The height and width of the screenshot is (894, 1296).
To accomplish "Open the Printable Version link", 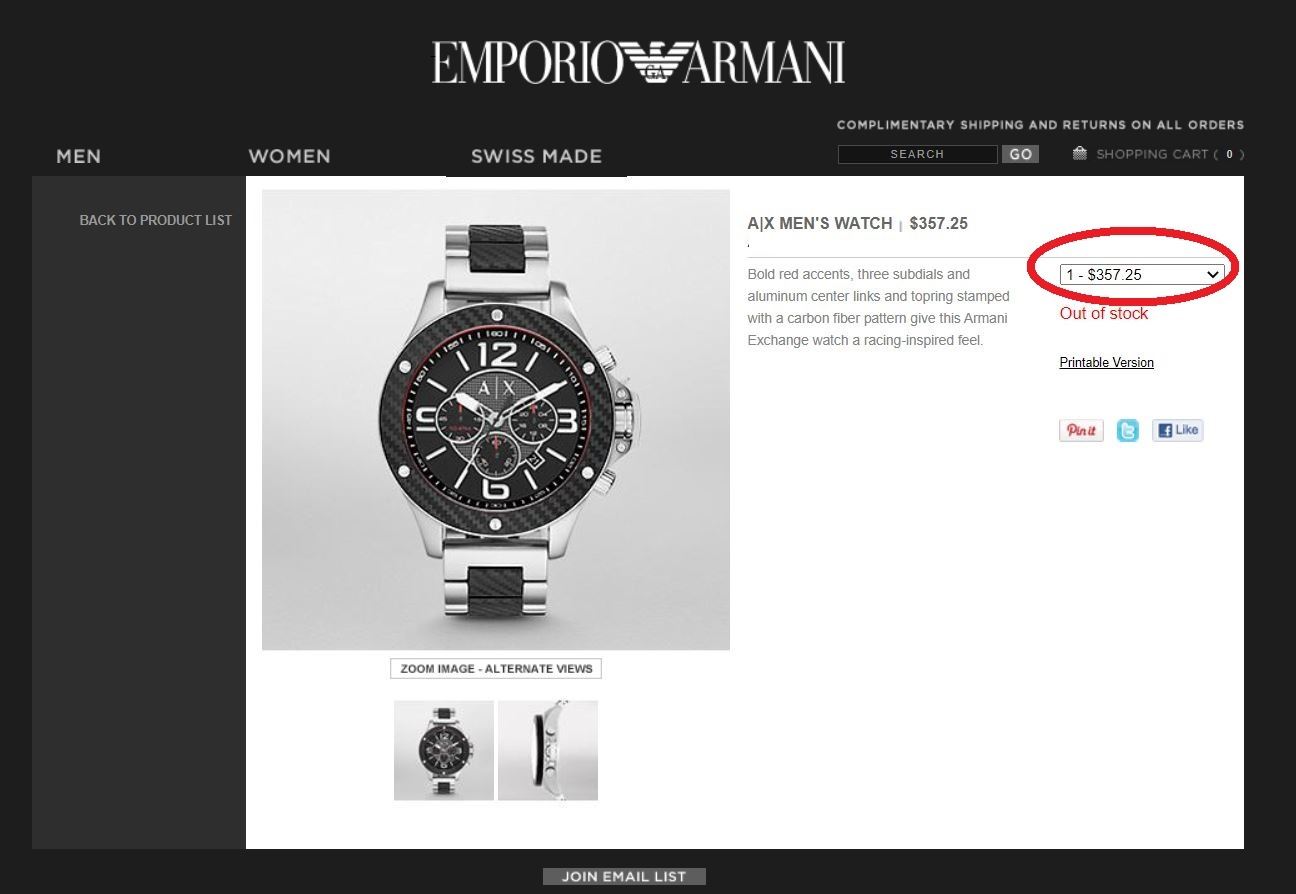I will (x=1106, y=362).
